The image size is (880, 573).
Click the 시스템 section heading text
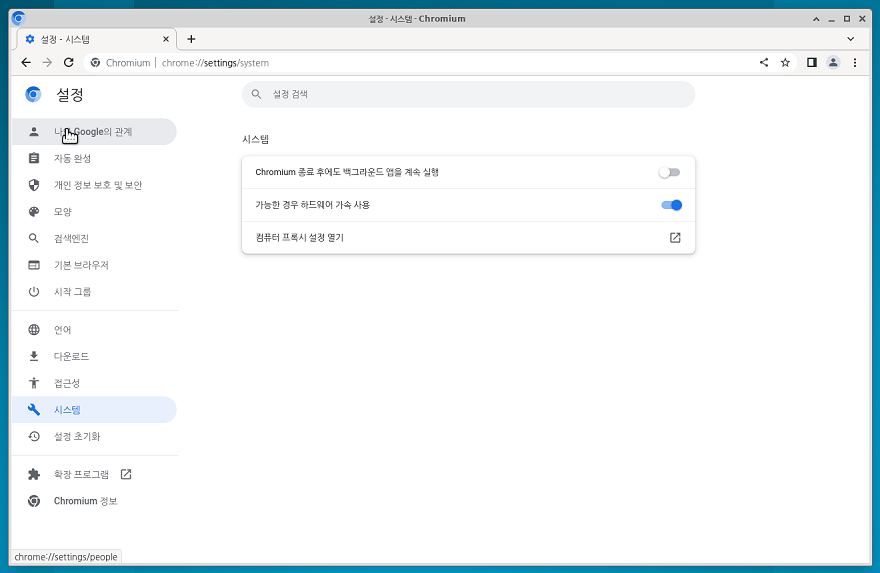pyautogui.click(x=255, y=139)
